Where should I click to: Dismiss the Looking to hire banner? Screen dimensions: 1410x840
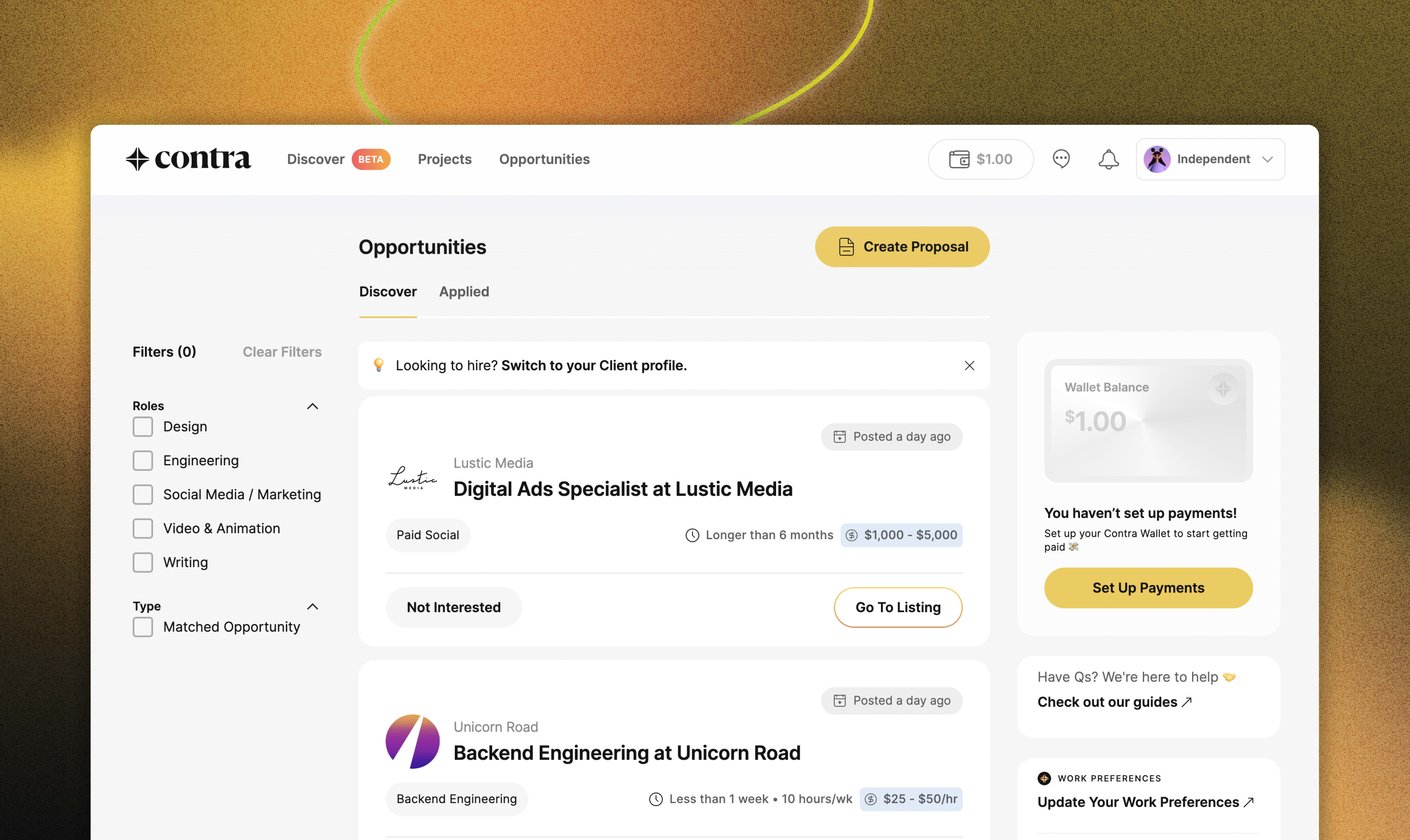point(969,366)
